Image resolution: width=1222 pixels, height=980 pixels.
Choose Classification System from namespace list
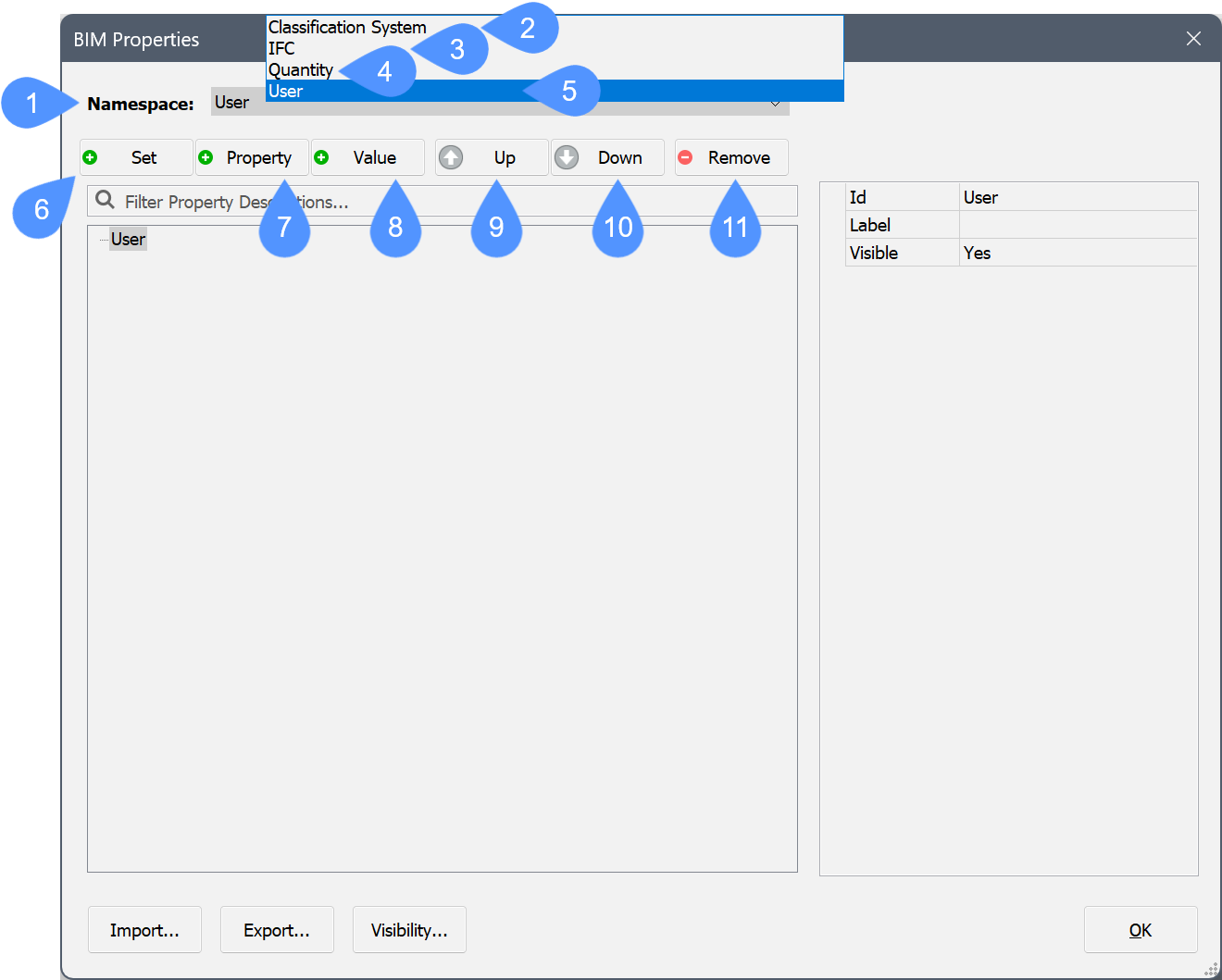click(347, 27)
